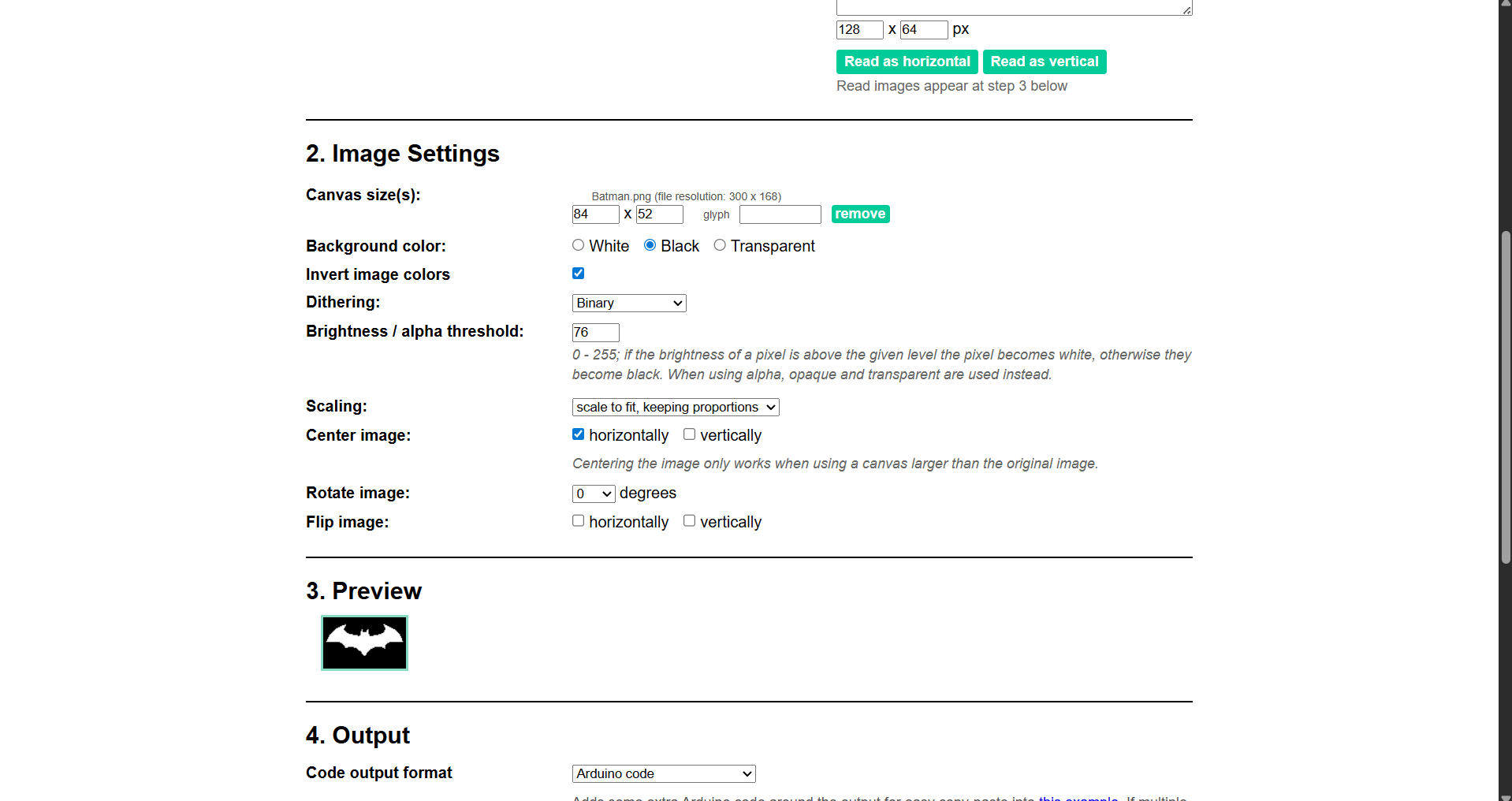Select the White background color radio
Viewport: 1512px width, 801px height.
pos(579,245)
